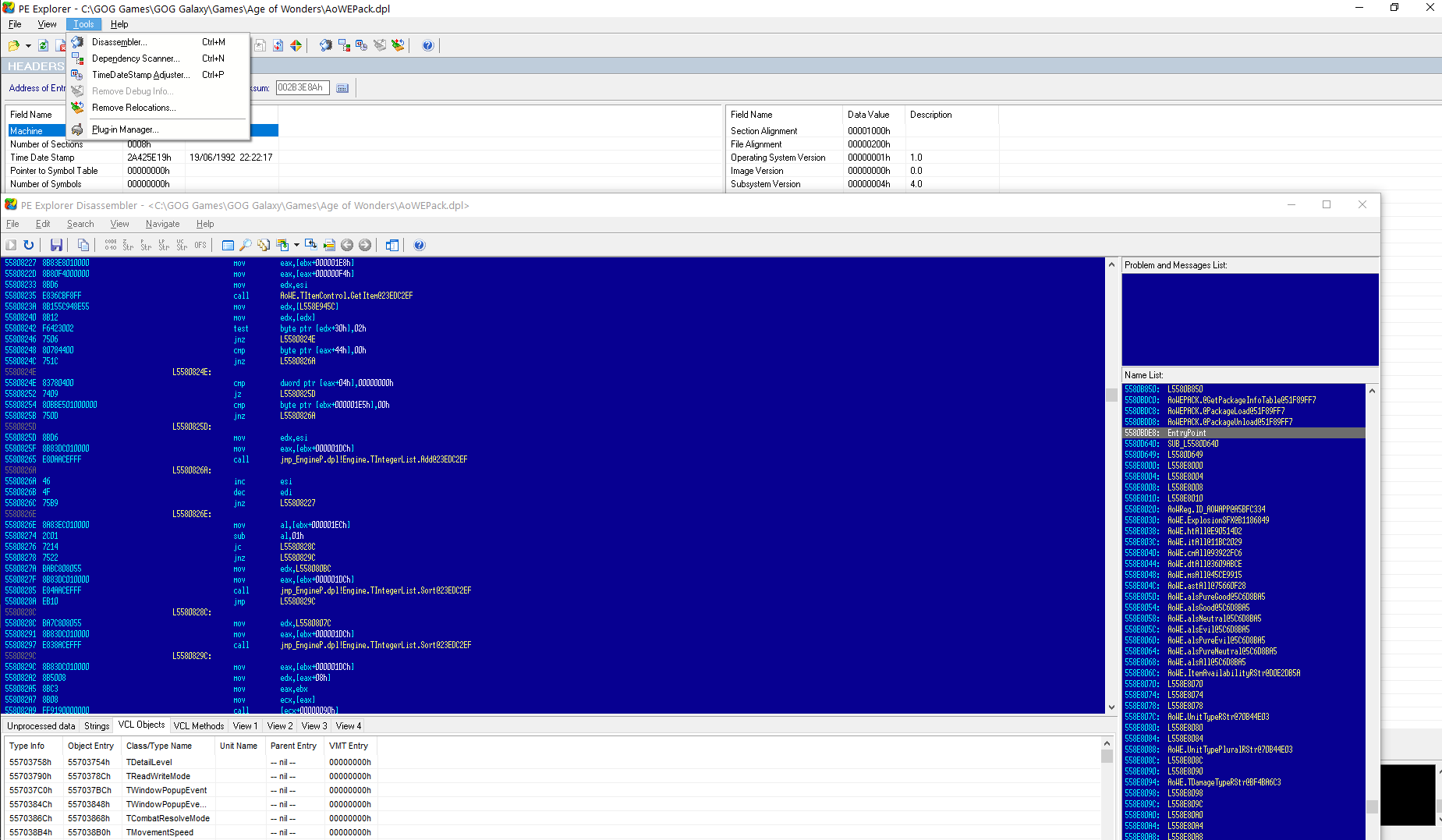Image resolution: width=1442 pixels, height=840 pixels.
Task: Click the multicolor diamond toolbar icon
Action: [x=296, y=46]
